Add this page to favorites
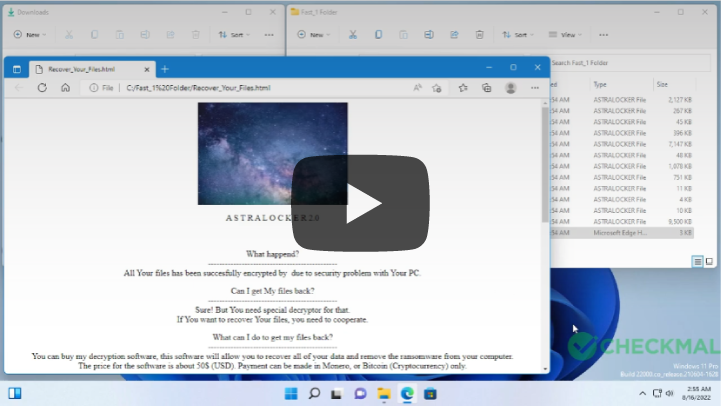Screen dimensions: 721x407 [x=437, y=88]
